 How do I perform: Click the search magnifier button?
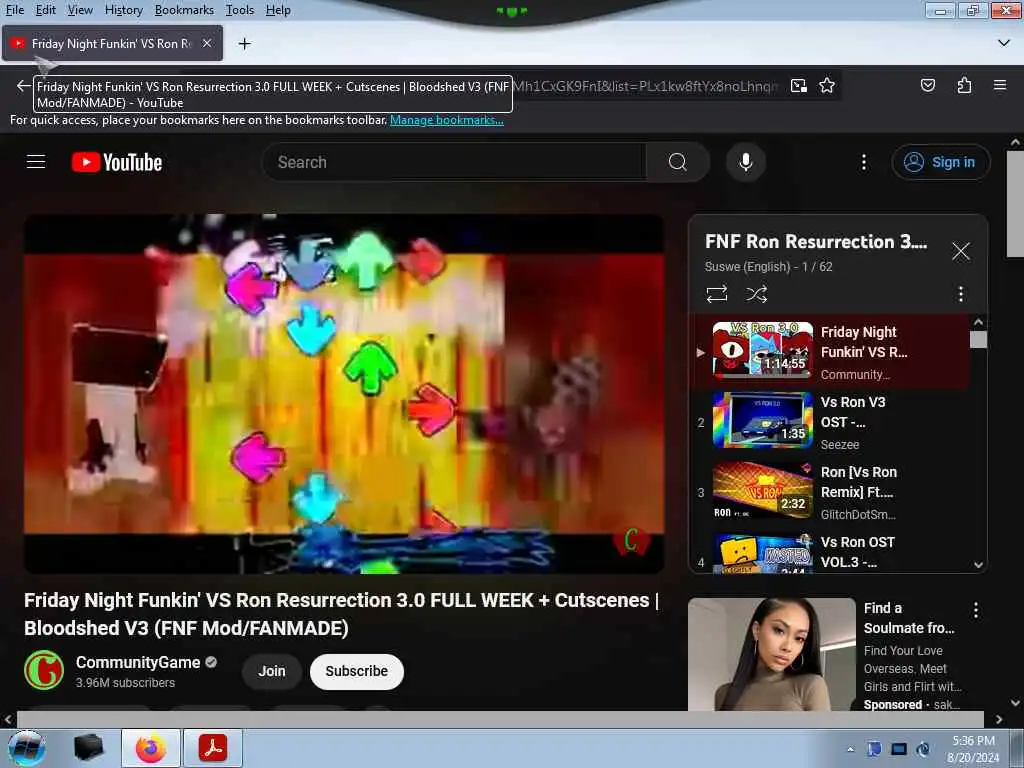point(677,162)
